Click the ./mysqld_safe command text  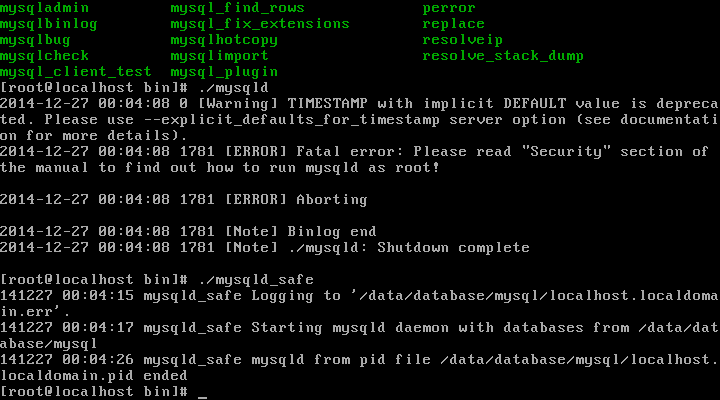click(x=256, y=280)
